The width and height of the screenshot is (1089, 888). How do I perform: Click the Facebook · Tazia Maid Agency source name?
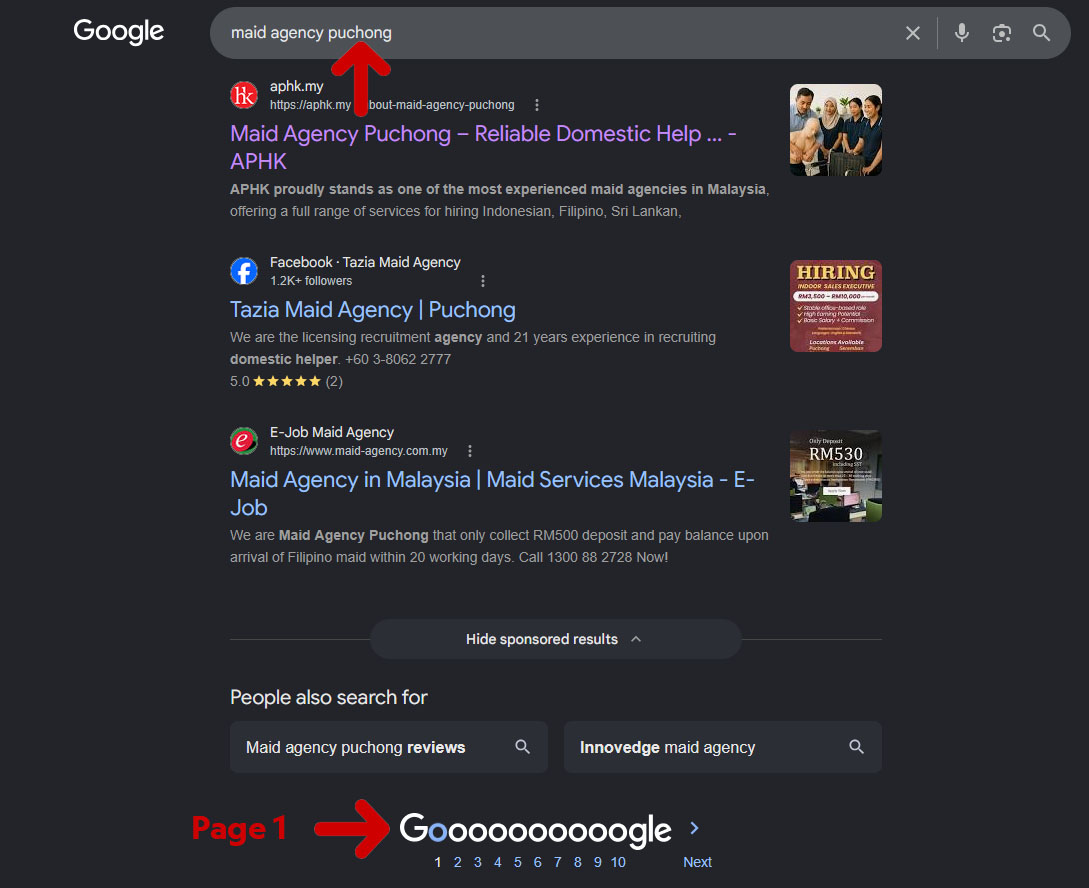(x=365, y=262)
